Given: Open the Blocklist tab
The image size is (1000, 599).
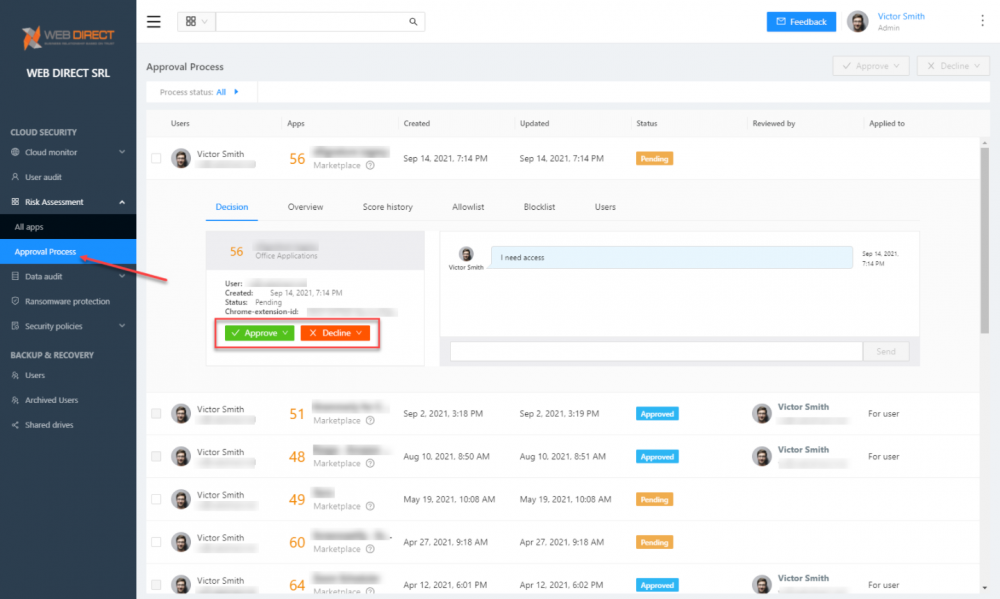Looking at the screenshot, I should pos(539,207).
